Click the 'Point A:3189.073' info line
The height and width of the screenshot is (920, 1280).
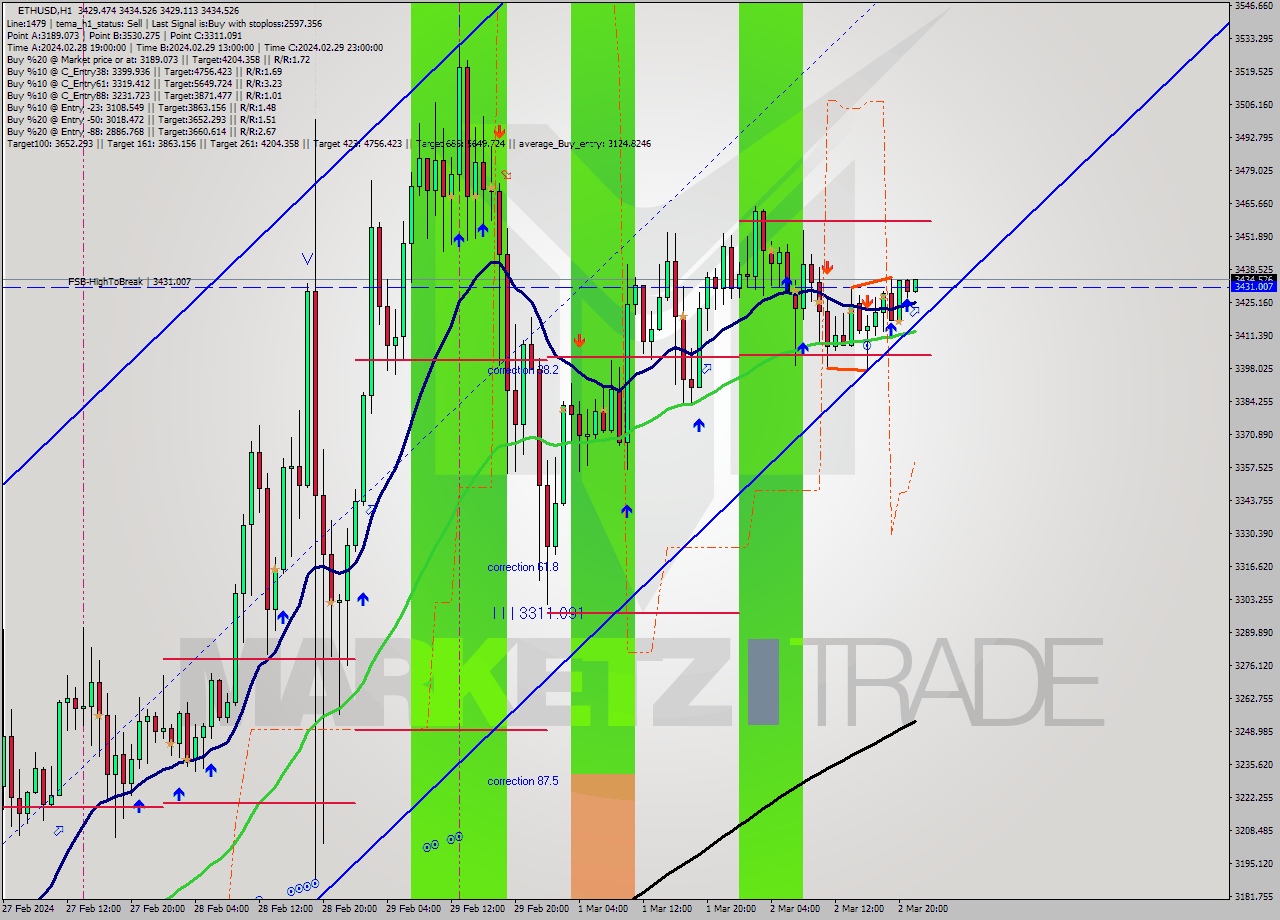[124, 35]
